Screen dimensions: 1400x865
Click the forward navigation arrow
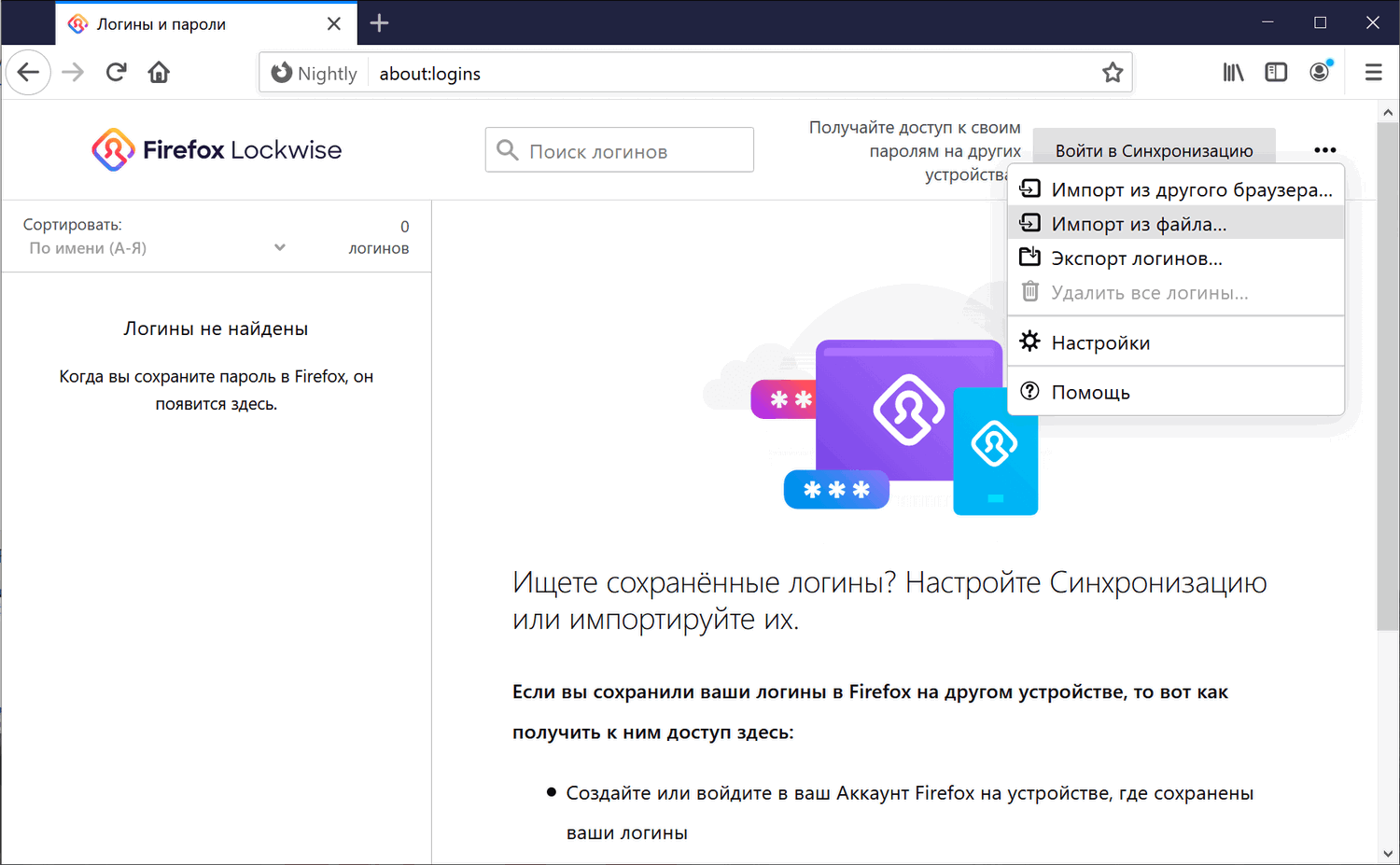pos(73,72)
